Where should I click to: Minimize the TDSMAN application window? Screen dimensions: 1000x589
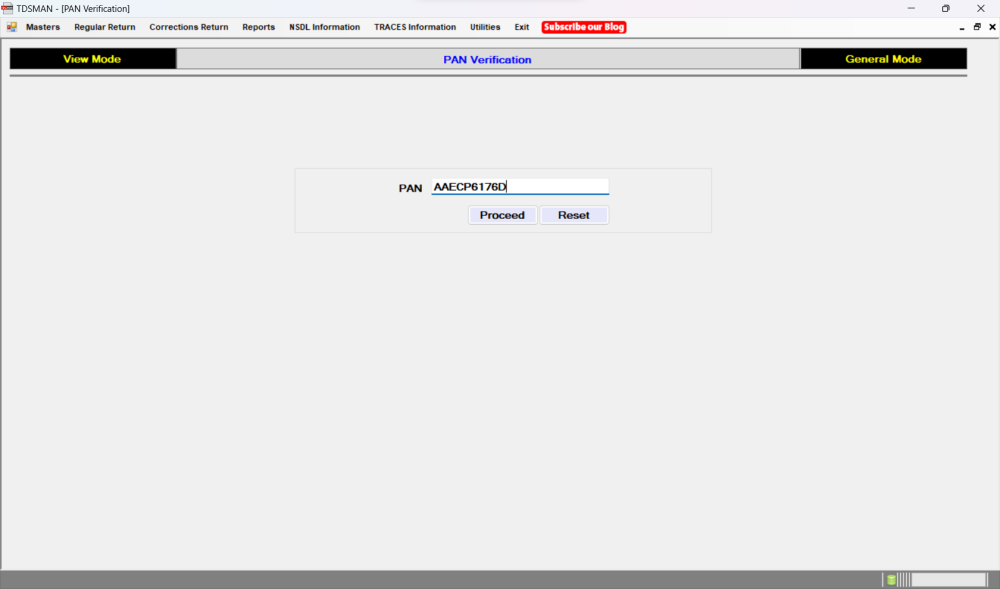911,8
